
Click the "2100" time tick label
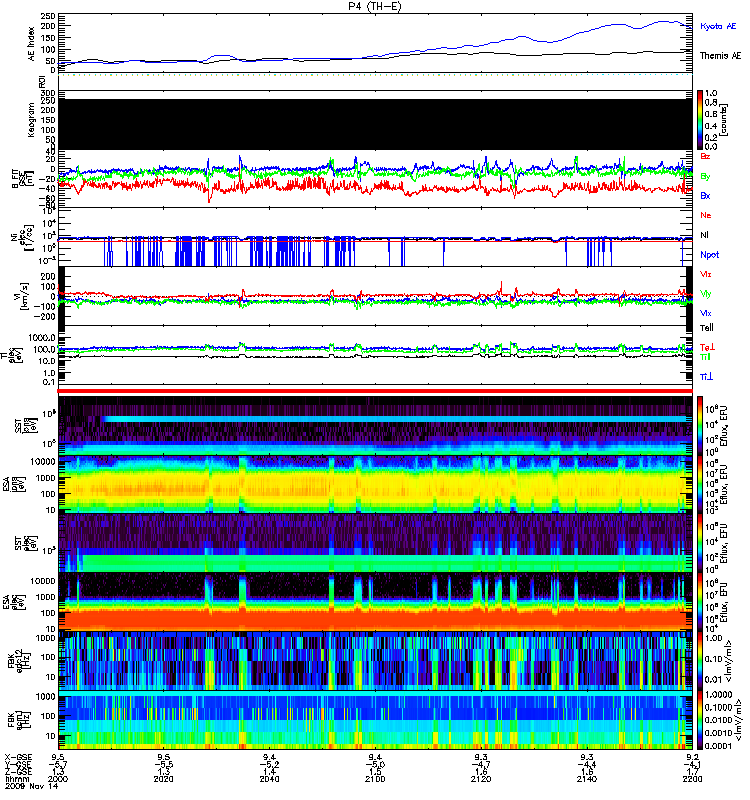(x=375, y=779)
